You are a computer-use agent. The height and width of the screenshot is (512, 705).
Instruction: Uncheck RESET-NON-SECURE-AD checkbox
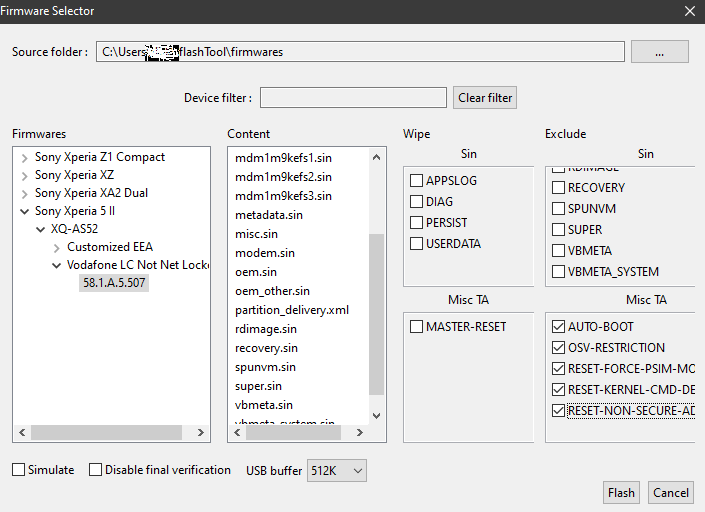point(558,410)
